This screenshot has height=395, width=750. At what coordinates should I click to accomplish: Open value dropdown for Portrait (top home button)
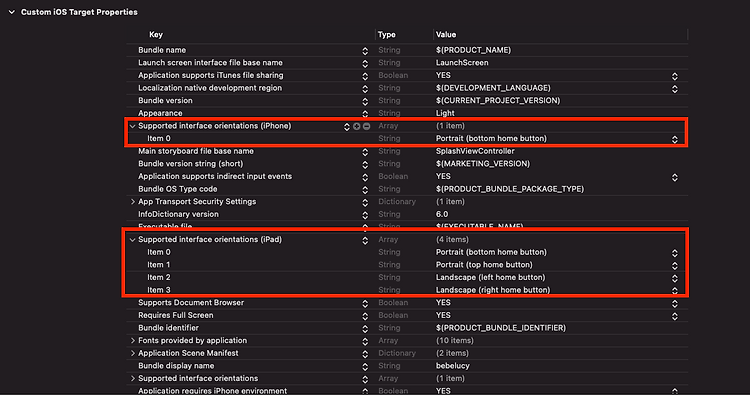click(x=674, y=265)
